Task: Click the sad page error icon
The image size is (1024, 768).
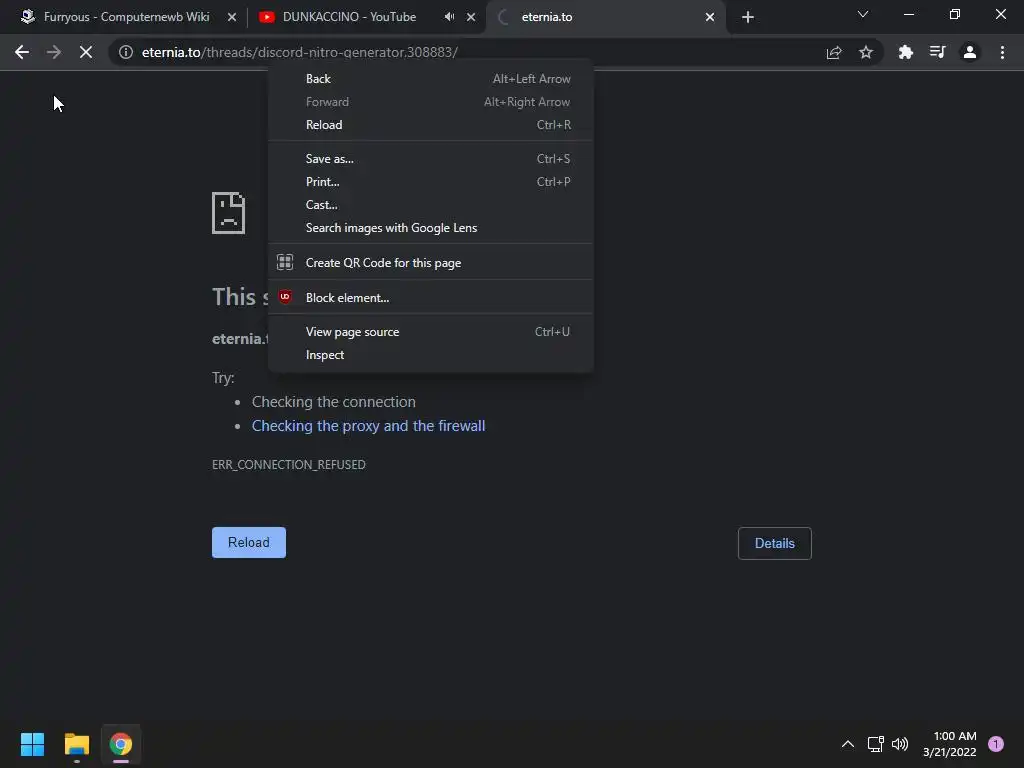Action: point(229,213)
